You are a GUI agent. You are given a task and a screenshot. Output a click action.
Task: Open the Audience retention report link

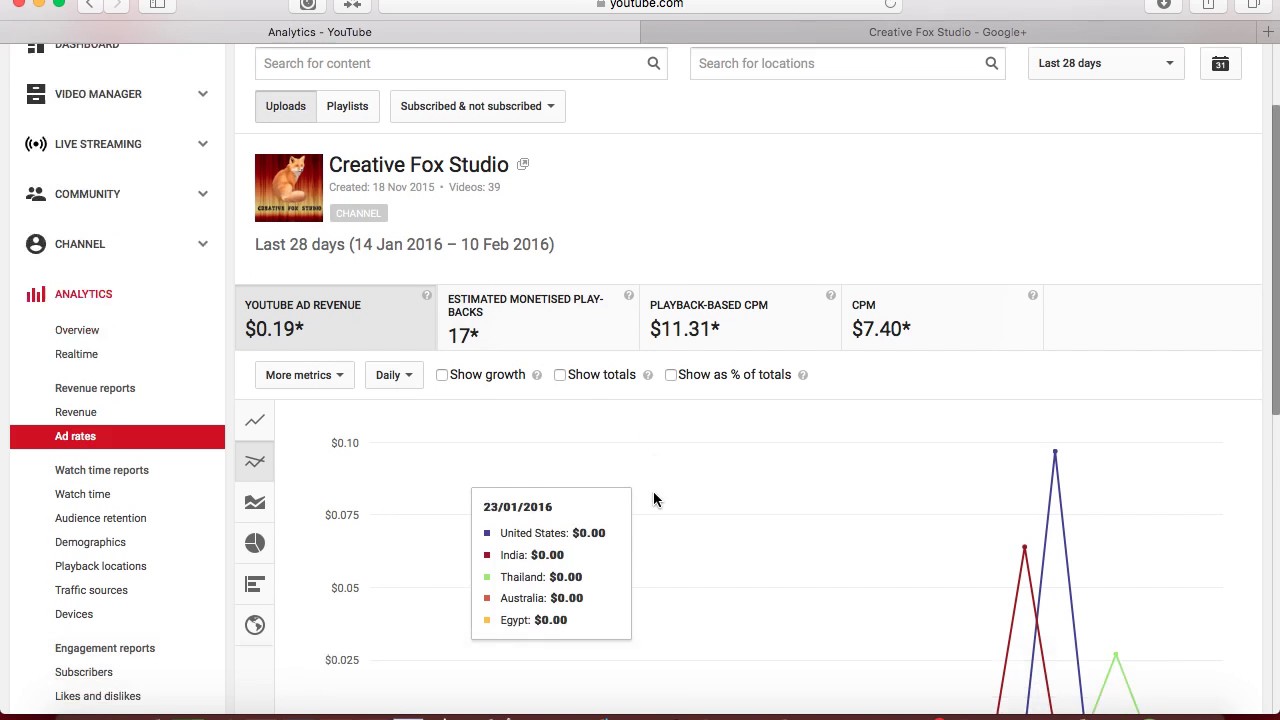coord(100,518)
